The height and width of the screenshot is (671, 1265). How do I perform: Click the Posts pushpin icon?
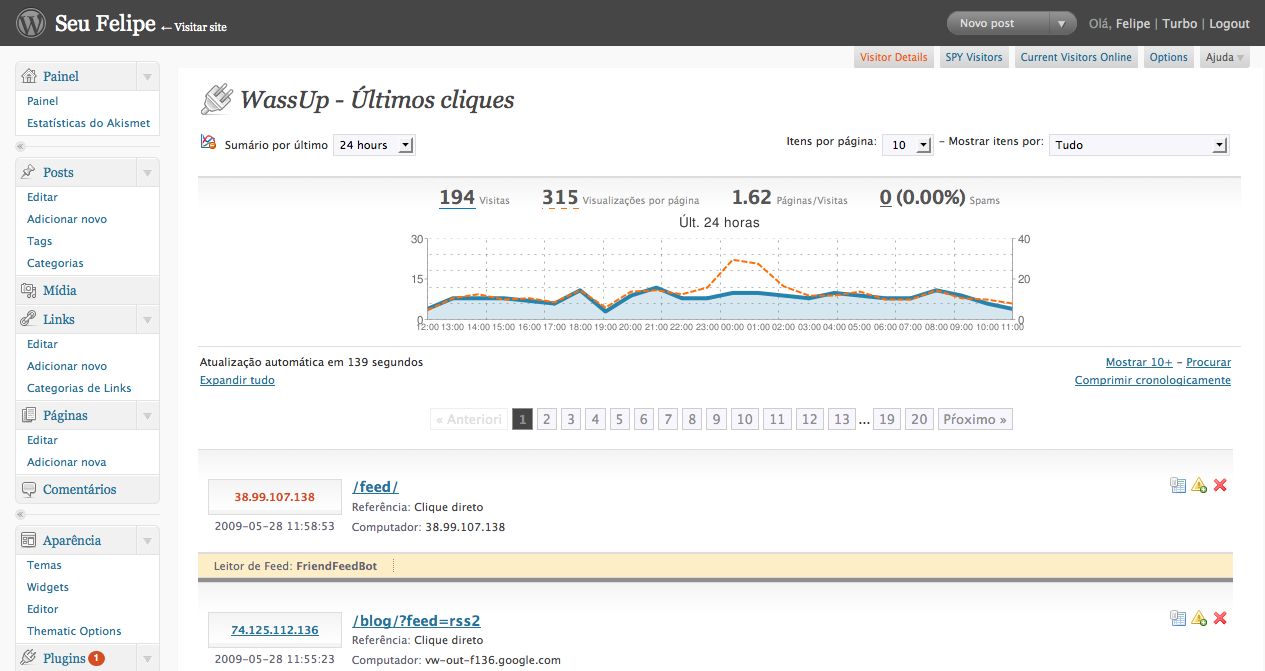[28, 172]
